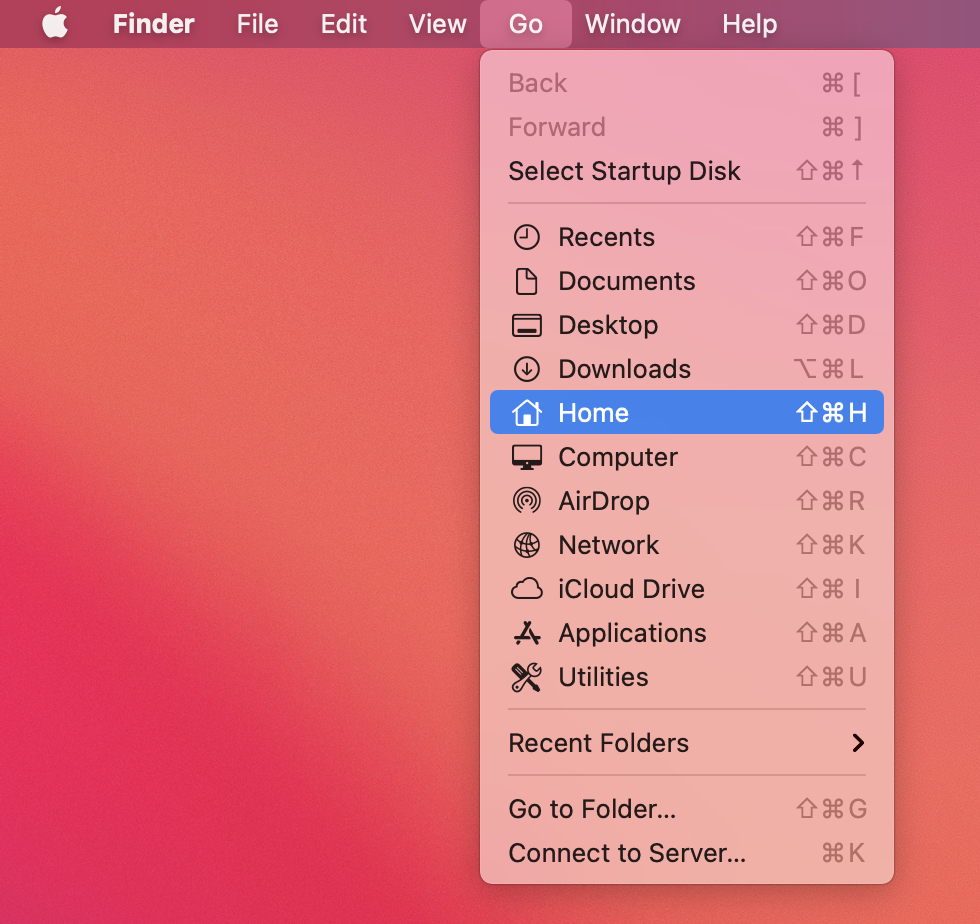This screenshot has height=924, width=980.
Task: Click the AirDrop signal icon
Action: (x=526, y=501)
